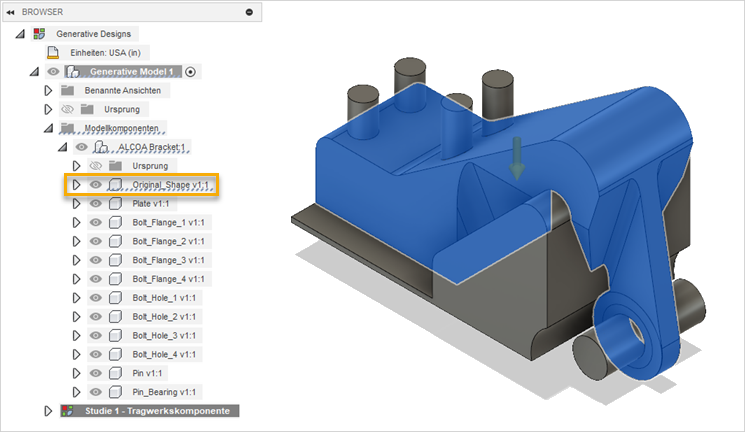Click the Bolt_Flange_1 v1:1 body icon
This screenshot has width=745, height=432.
point(115,222)
